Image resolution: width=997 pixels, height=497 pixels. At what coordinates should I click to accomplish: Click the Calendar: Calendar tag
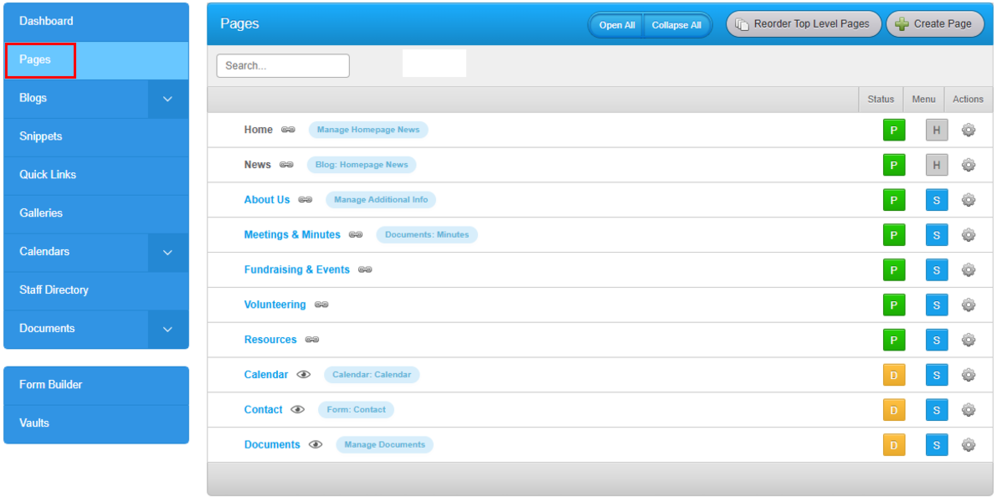click(x=371, y=374)
